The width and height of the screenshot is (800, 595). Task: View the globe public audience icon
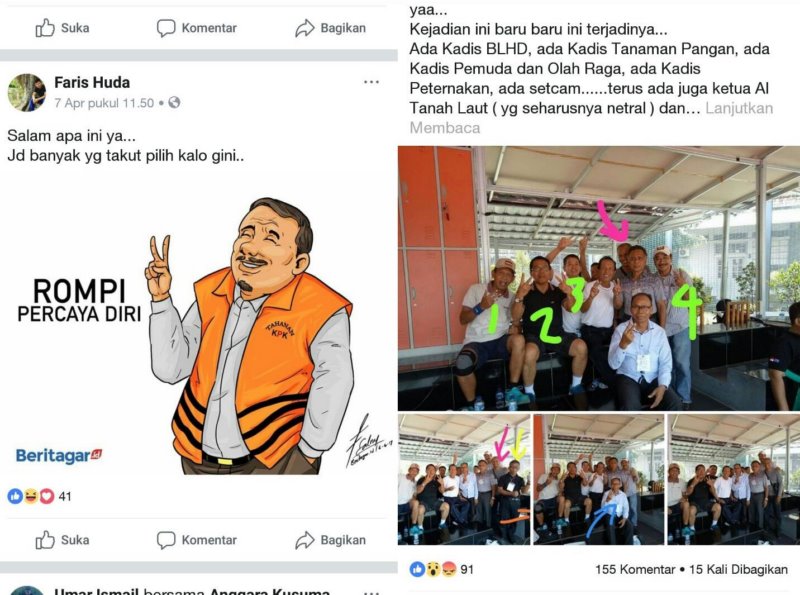click(x=174, y=103)
